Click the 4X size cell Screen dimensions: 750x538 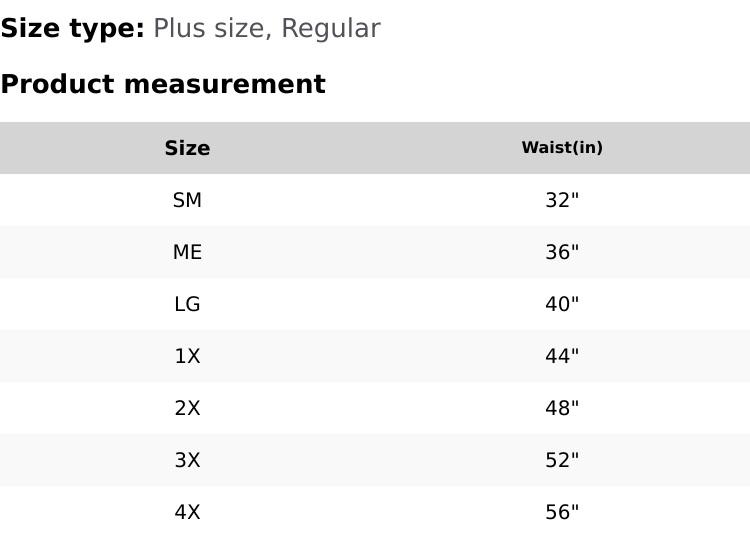click(187, 512)
